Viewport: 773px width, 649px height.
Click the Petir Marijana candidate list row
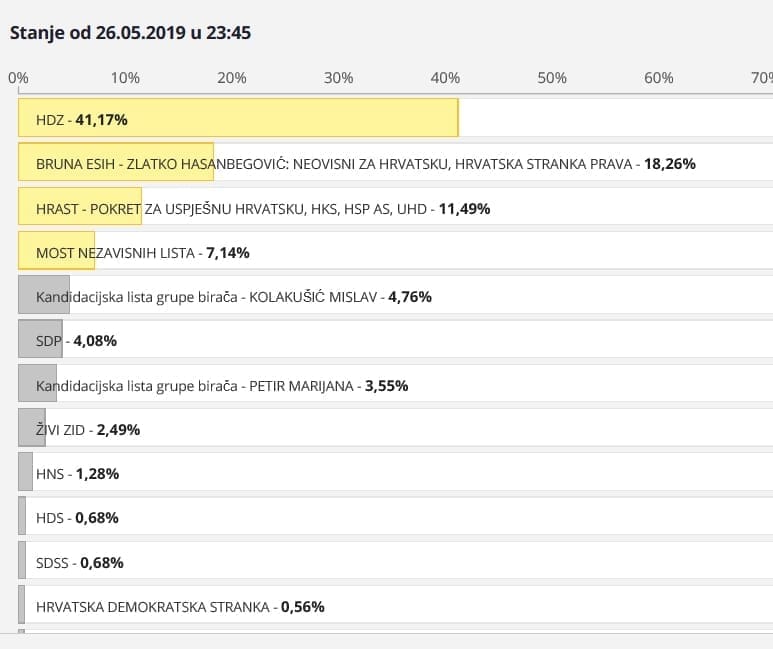(x=221, y=385)
